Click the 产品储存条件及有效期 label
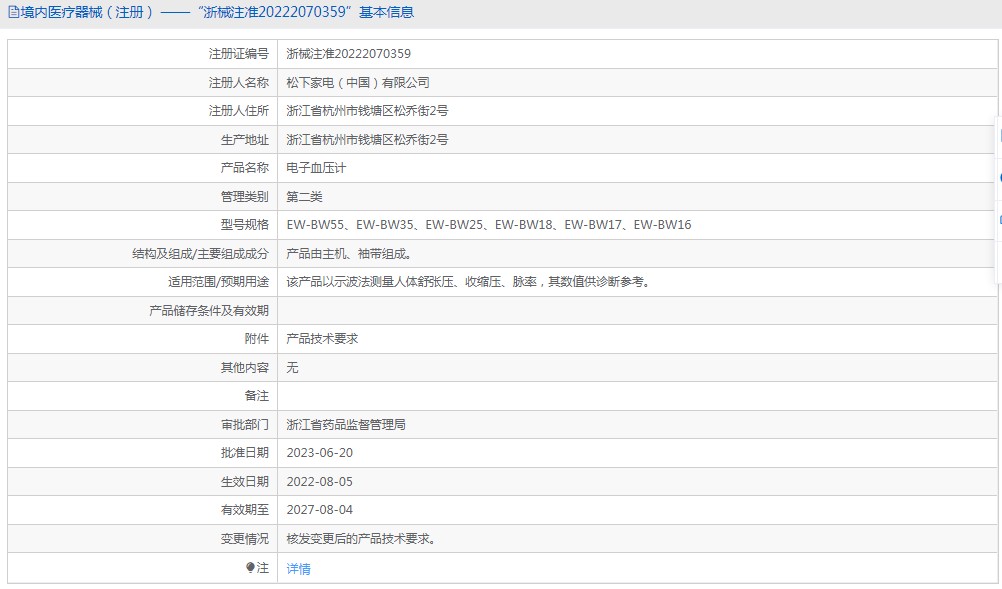Image resolution: width=1002 pixels, height=589 pixels. (209, 310)
